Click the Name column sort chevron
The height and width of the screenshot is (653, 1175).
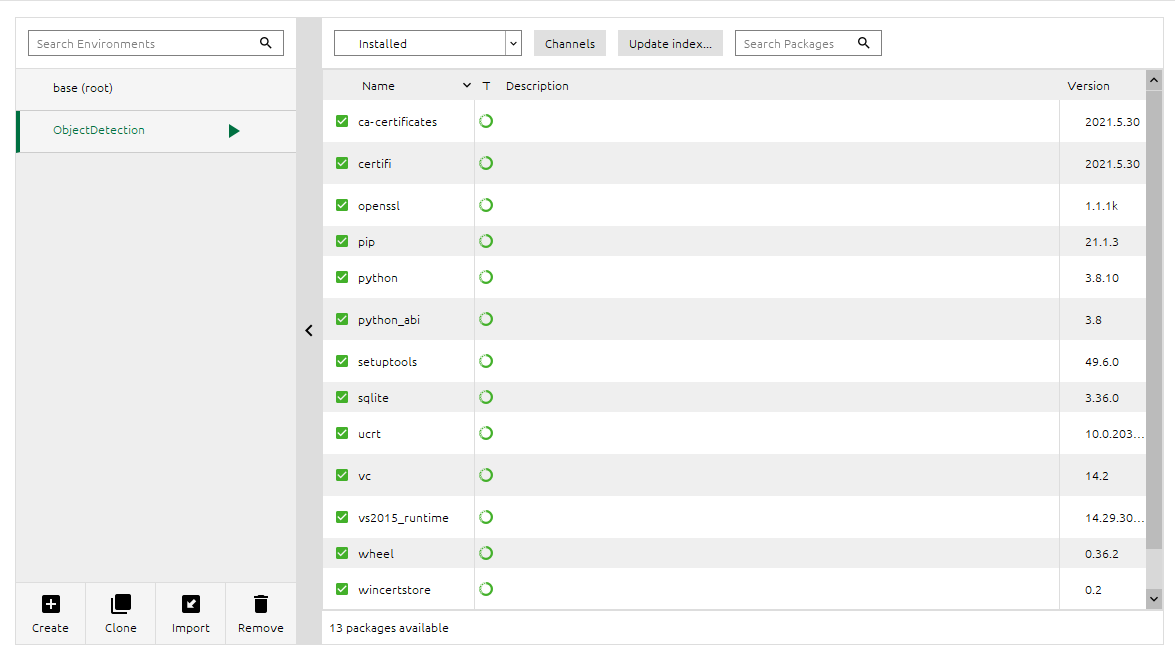pos(467,85)
